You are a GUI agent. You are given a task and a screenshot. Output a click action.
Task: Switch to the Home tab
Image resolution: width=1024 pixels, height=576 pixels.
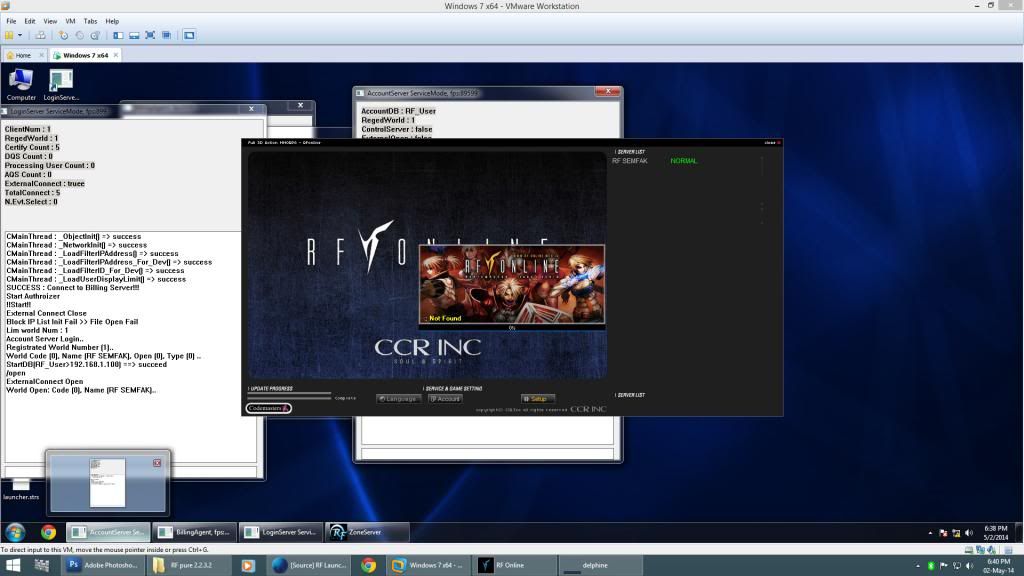coord(18,55)
